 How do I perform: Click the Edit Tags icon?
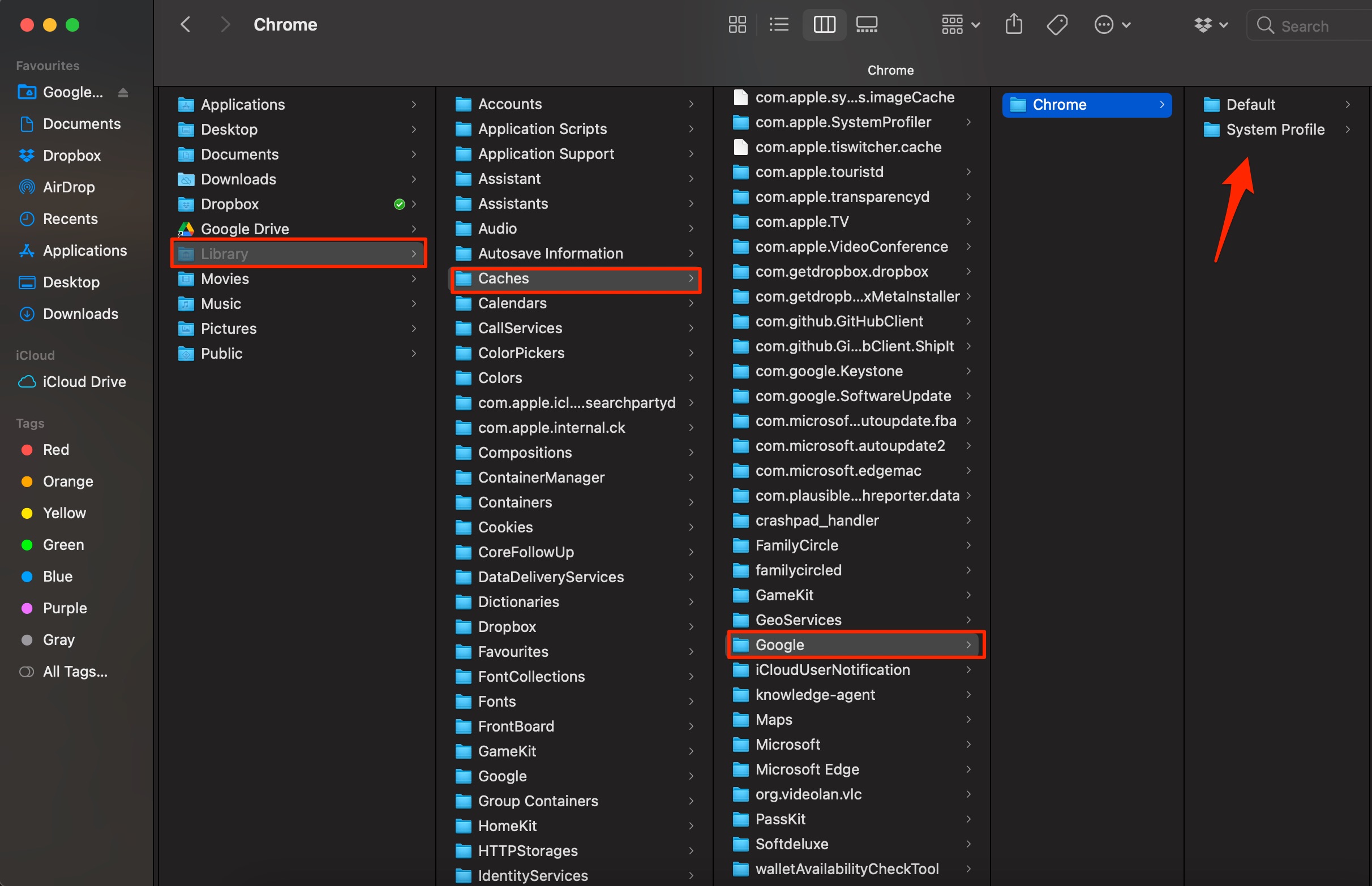click(1057, 25)
